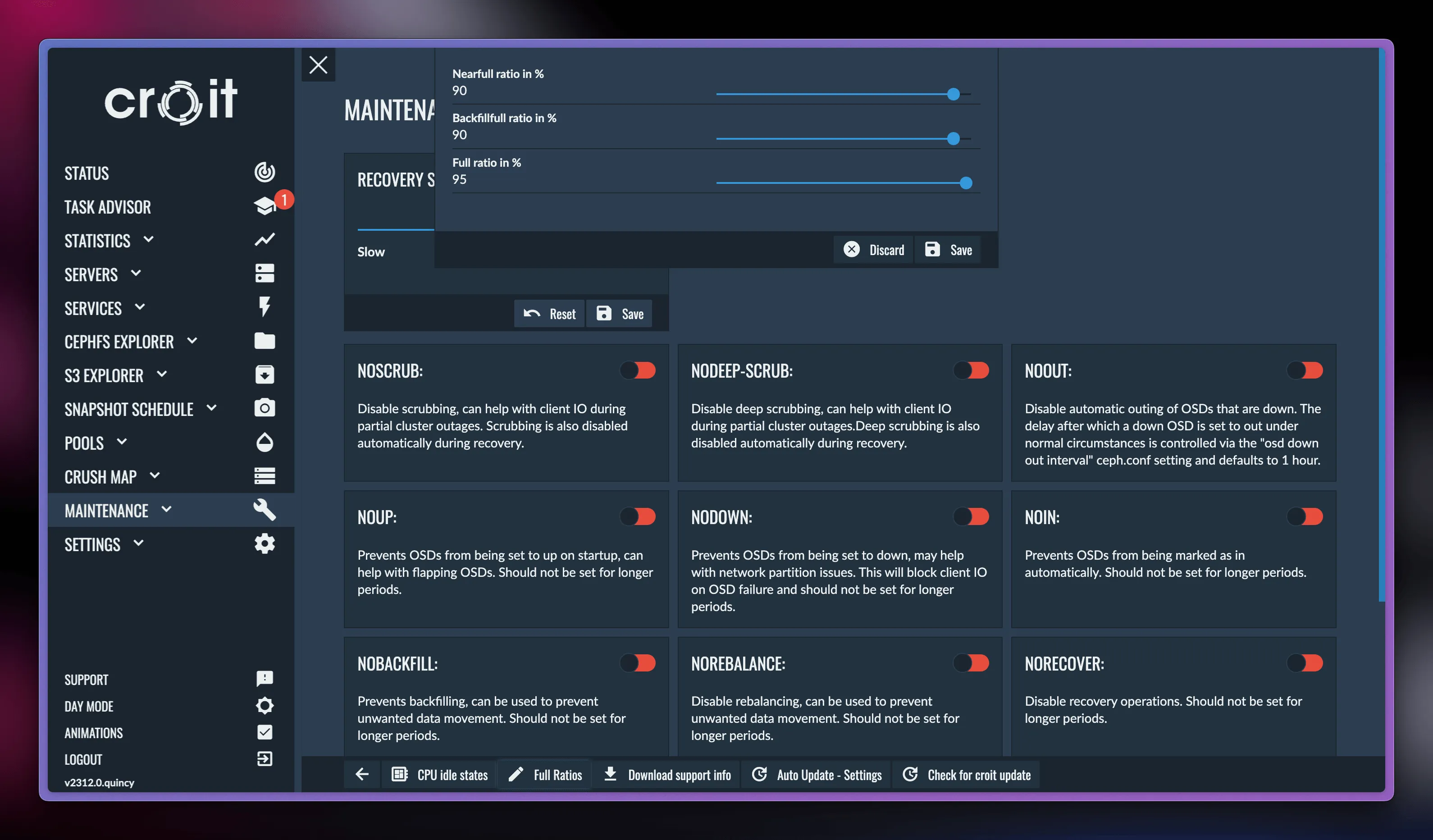This screenshot has height=840, width=1433.
Task: Click the Pools droplet icon
Action: pos(265,442)
